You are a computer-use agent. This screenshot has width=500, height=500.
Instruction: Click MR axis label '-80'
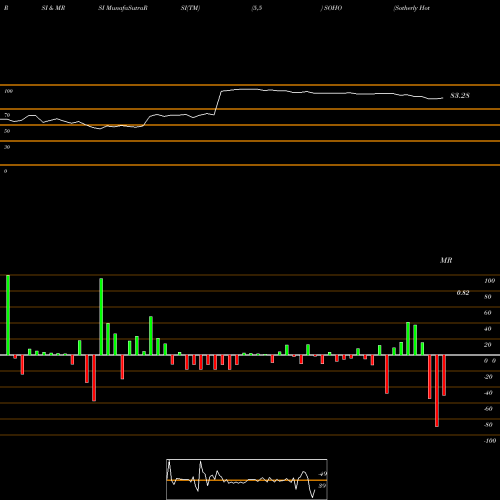click(488, 425)
